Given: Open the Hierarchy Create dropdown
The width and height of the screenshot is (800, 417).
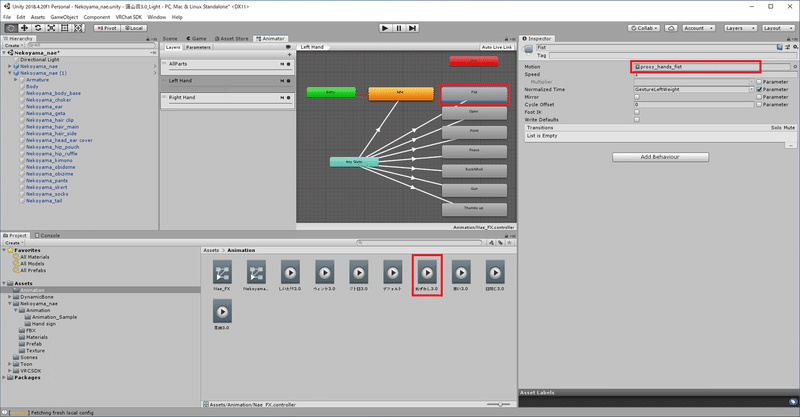Looking at the screenshot, I should [x=14, y=45].
